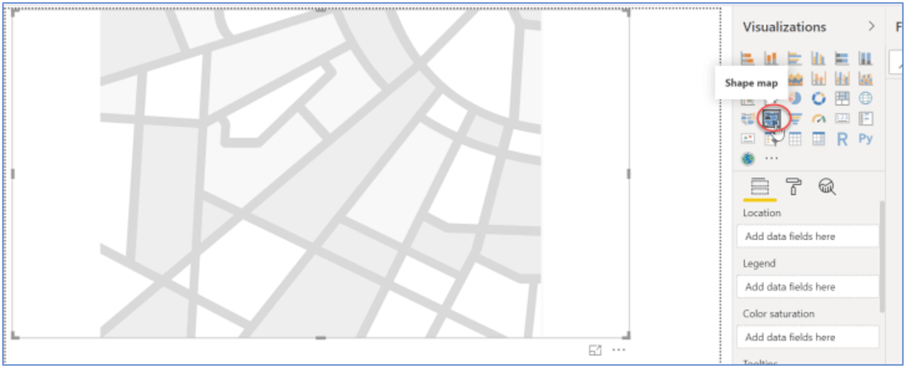Open More options ellipsis below the map visual
The height and width of the screenshot is (367, 905).
(x=619, y=350)
